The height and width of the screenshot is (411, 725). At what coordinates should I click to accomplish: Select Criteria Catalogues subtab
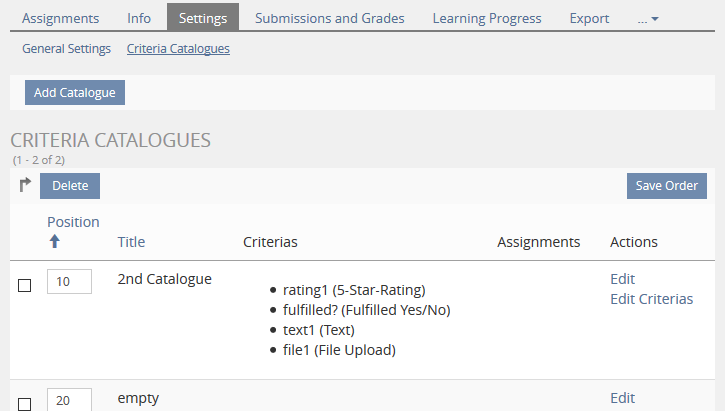click(178, 48)
